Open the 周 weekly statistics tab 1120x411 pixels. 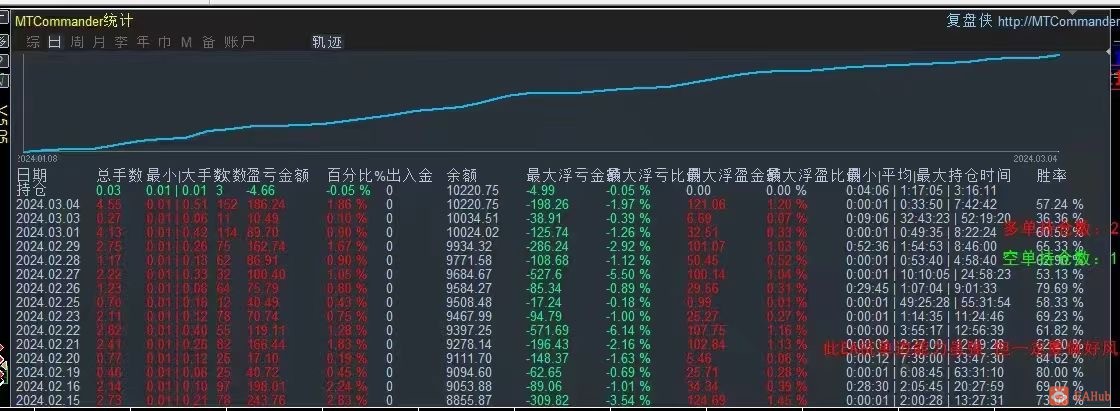pos(77,42)
